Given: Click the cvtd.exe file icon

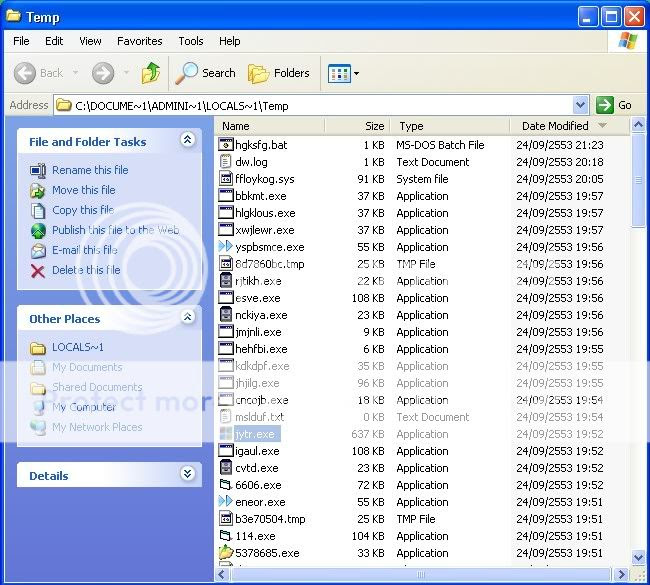Looking at the screenshot, I should click(226, 468).
